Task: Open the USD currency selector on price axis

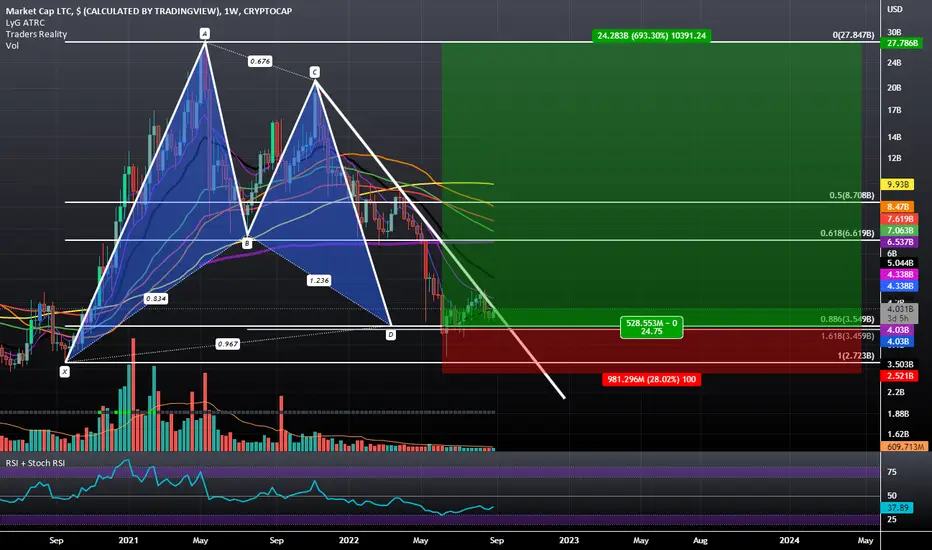Action: (x=895, y=9)
